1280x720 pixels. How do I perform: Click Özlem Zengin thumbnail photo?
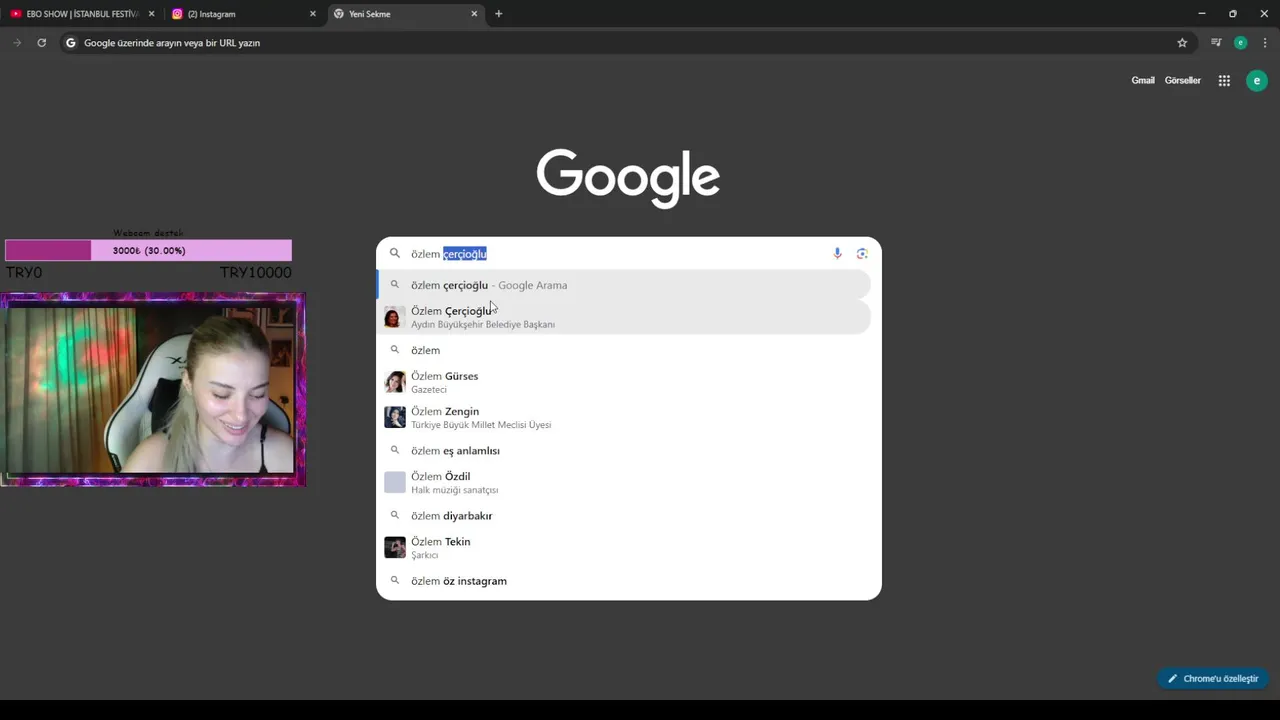(x=395, y=417)
